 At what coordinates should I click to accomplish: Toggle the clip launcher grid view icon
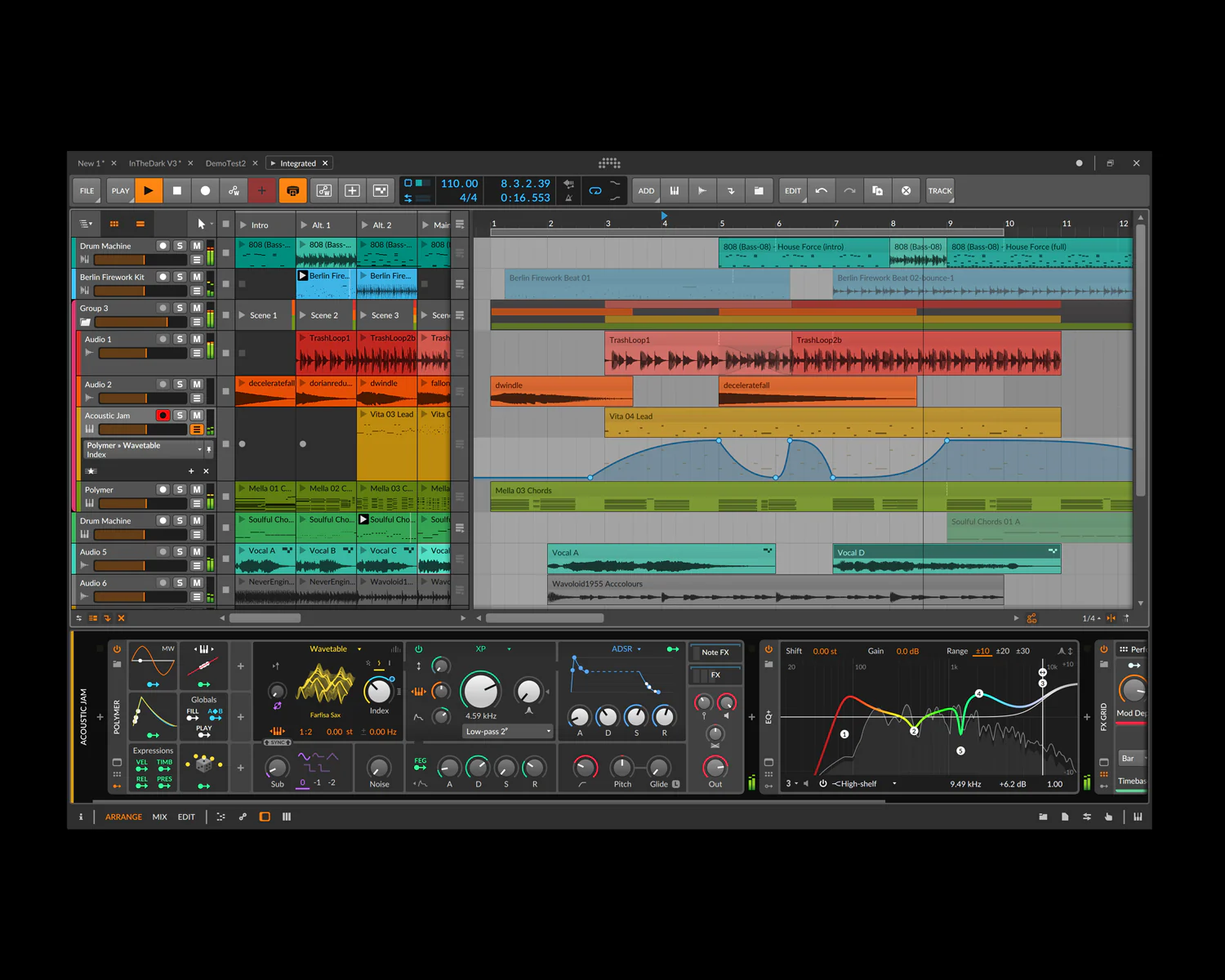pos(114,224)
